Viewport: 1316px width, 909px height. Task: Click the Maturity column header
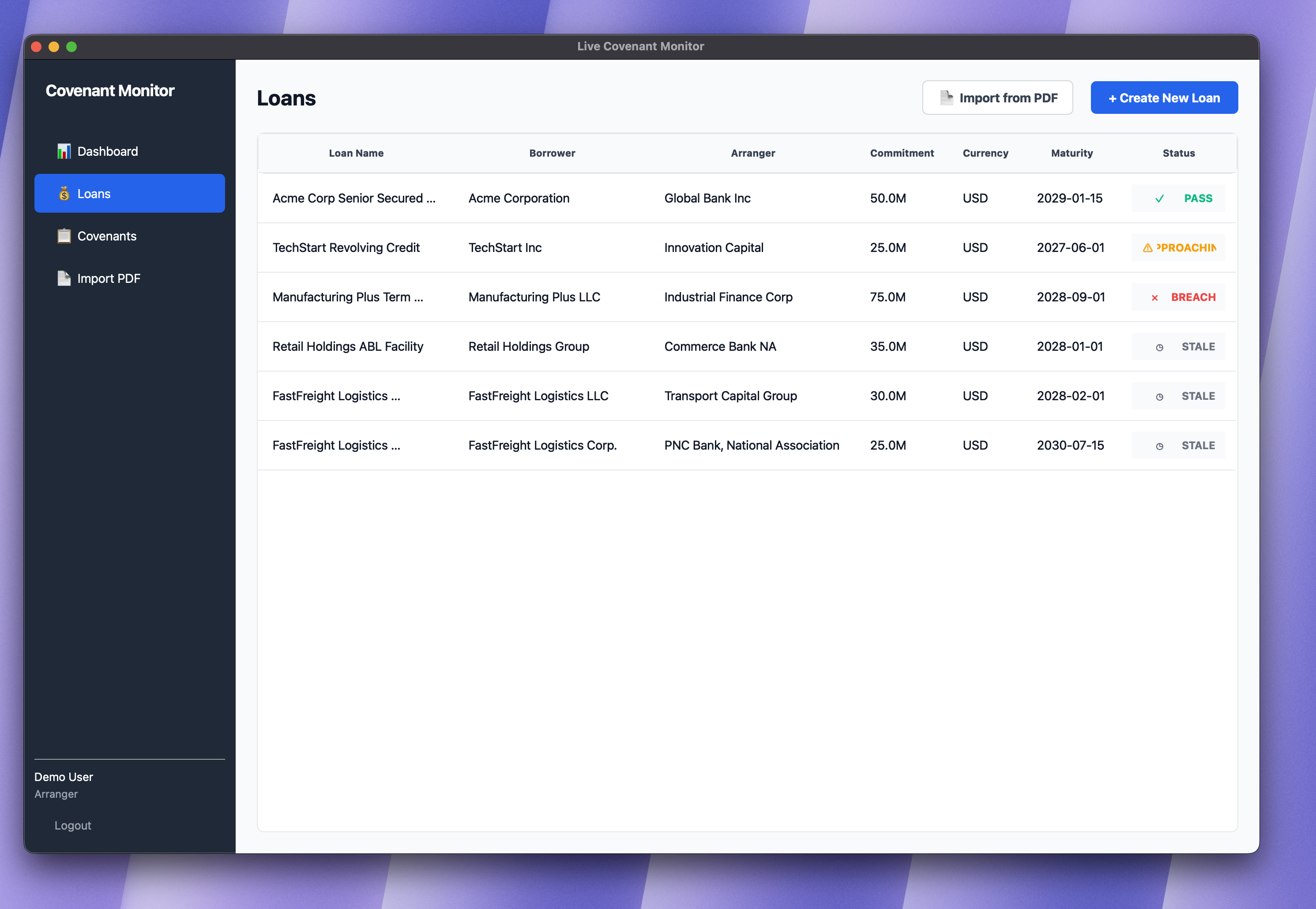(1071, 153)
